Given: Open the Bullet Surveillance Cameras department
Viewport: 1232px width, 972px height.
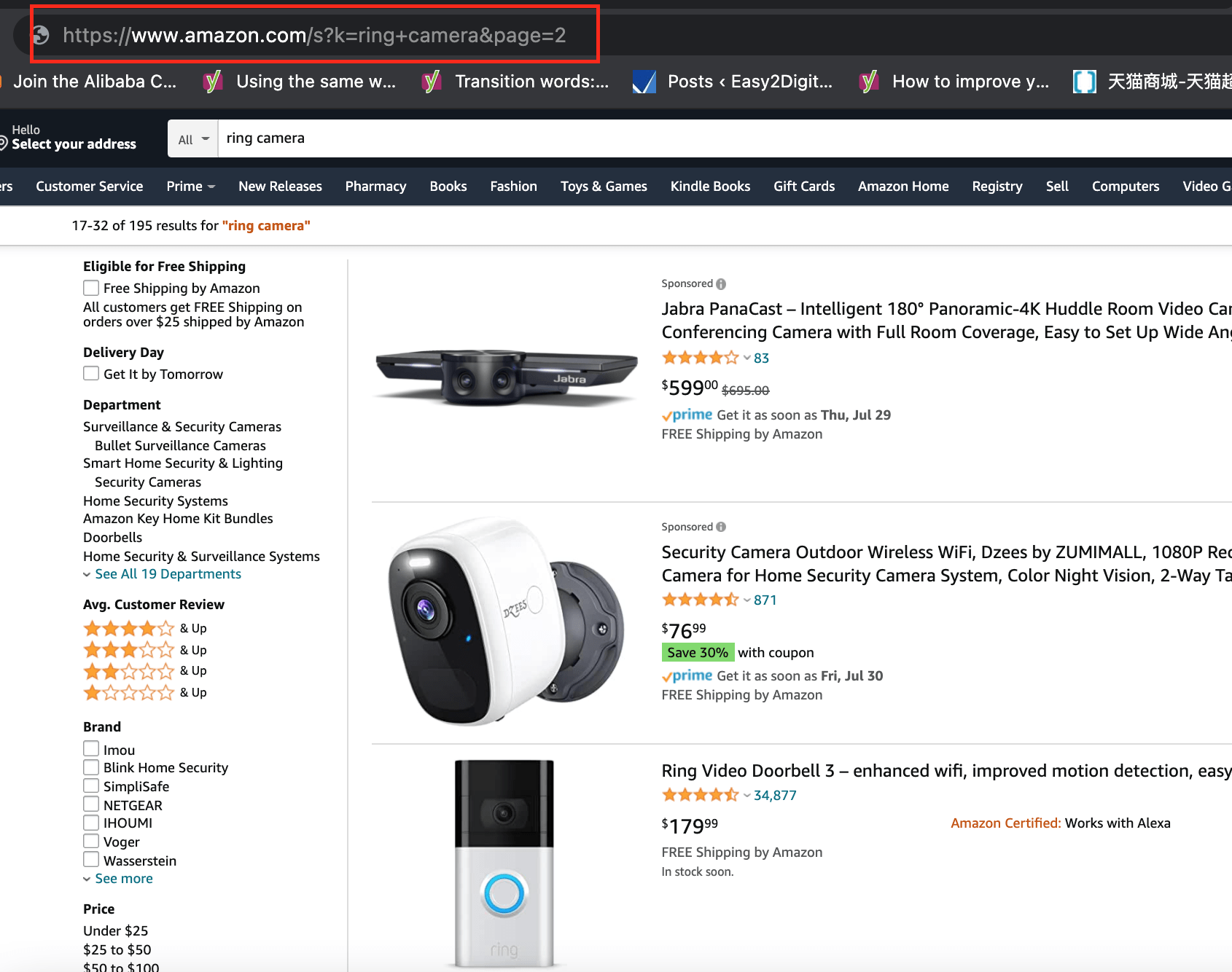Looking at the screenshot, I should click(180, 445).
